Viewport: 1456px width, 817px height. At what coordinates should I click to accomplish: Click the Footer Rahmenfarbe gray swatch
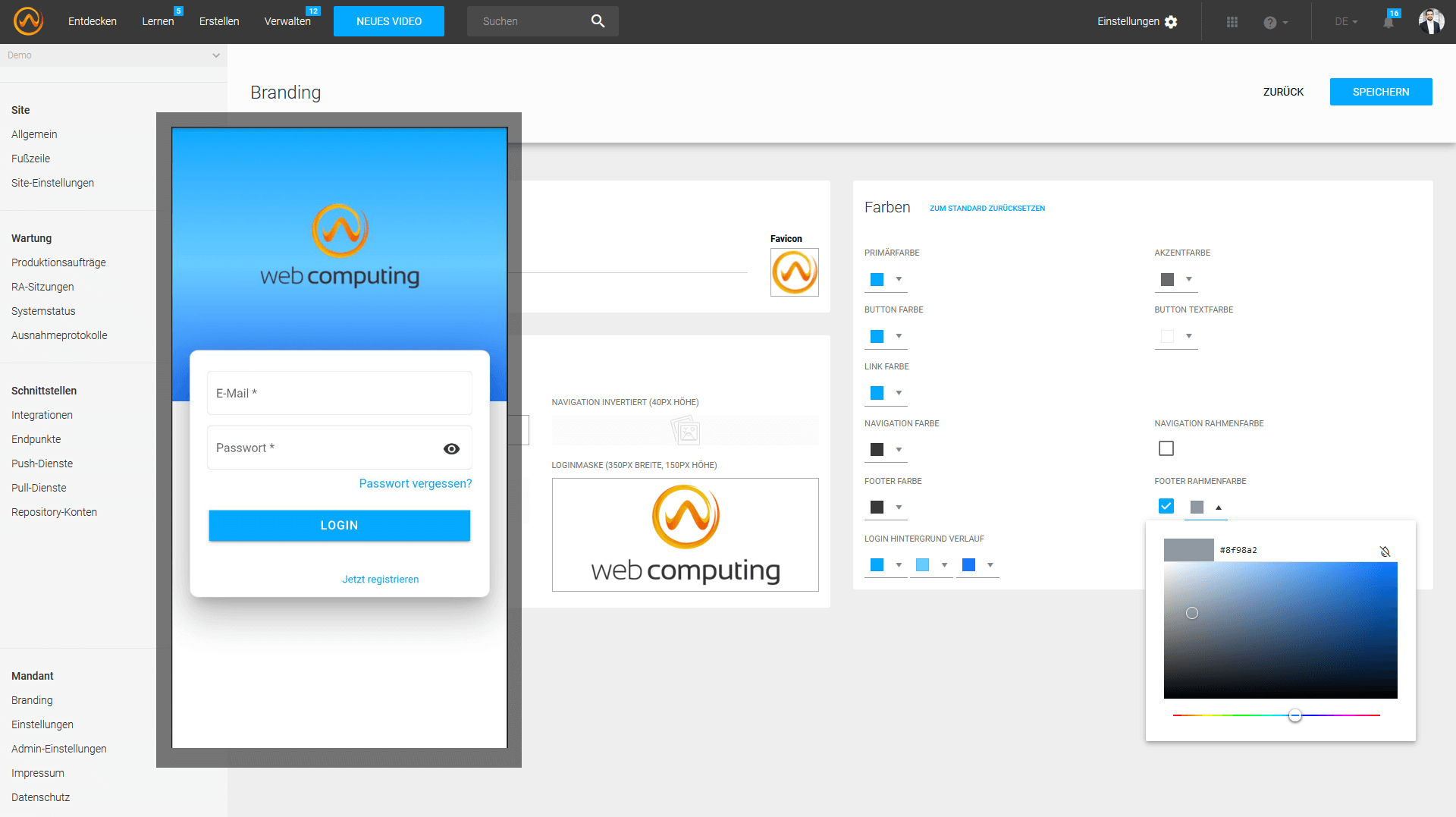click(x=1197, y=507)
